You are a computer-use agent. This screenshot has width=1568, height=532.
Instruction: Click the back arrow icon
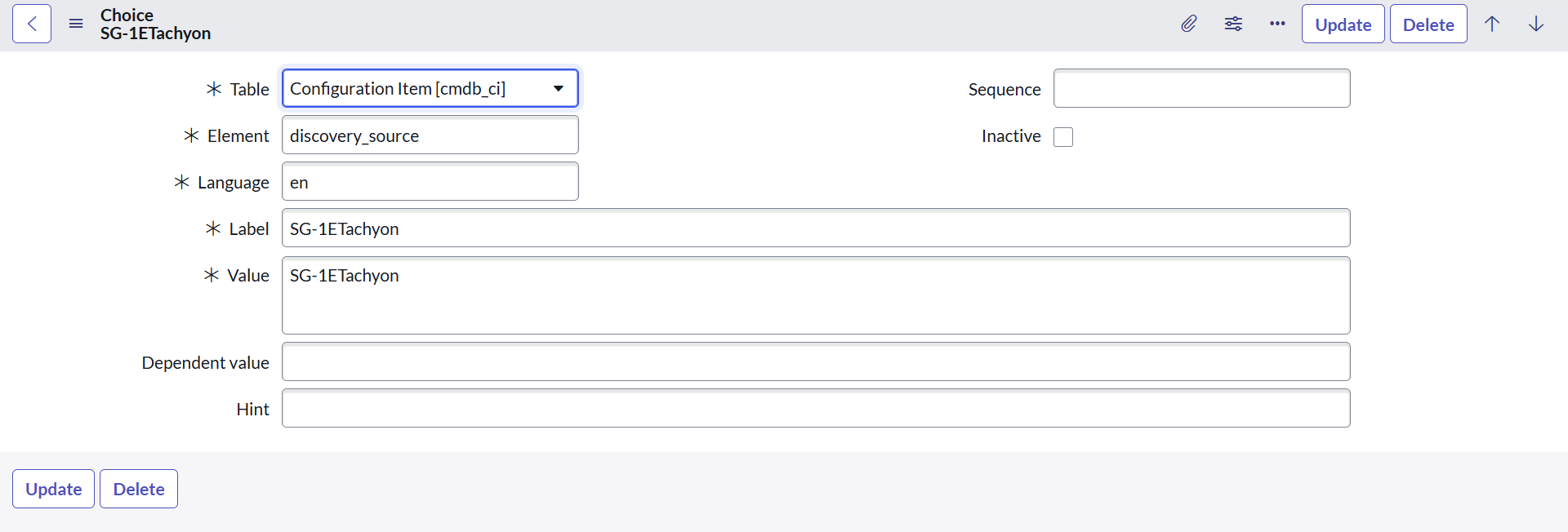[x=32, y=24]
